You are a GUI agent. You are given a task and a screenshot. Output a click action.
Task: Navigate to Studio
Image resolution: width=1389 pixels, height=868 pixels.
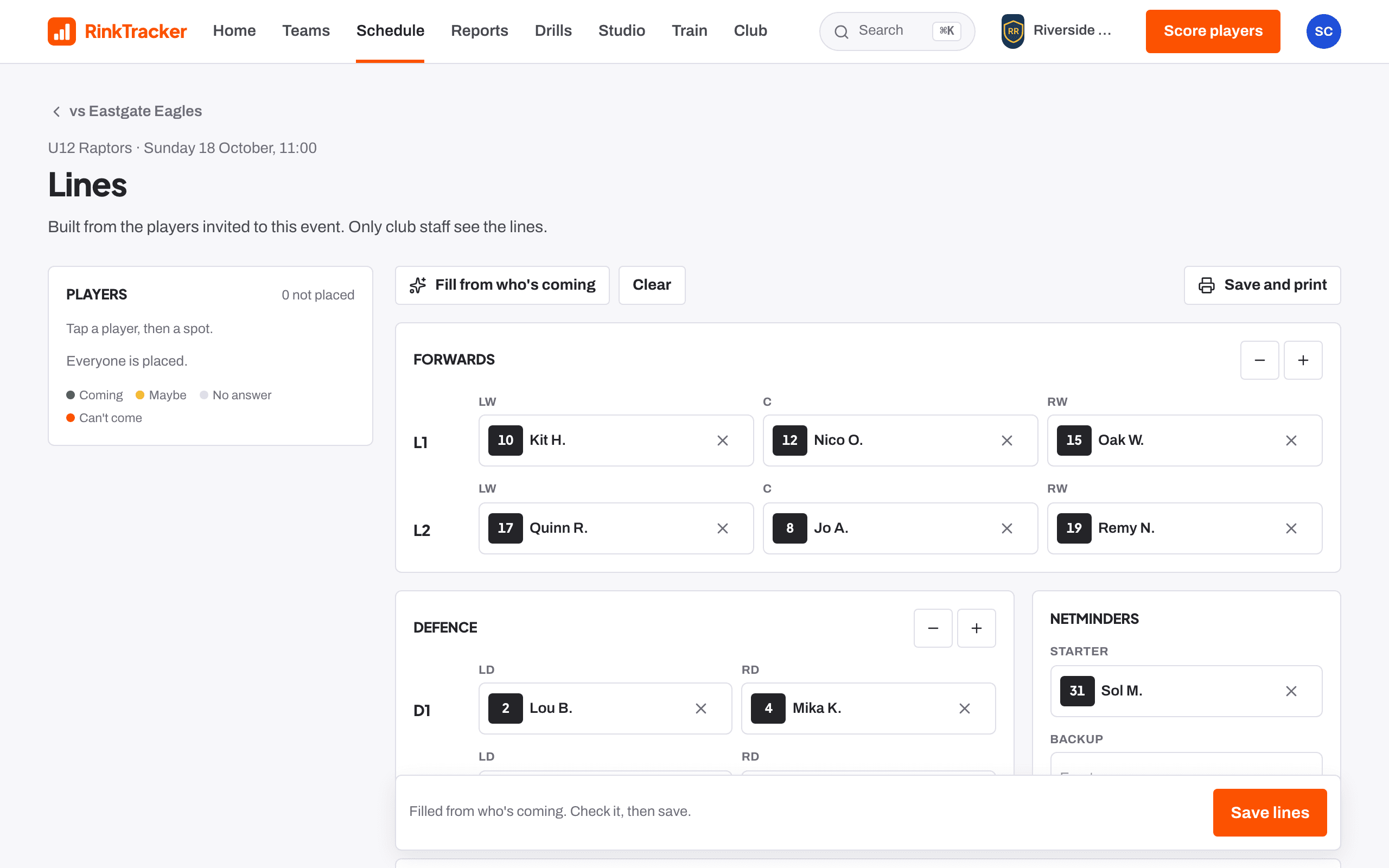[622, 30]
